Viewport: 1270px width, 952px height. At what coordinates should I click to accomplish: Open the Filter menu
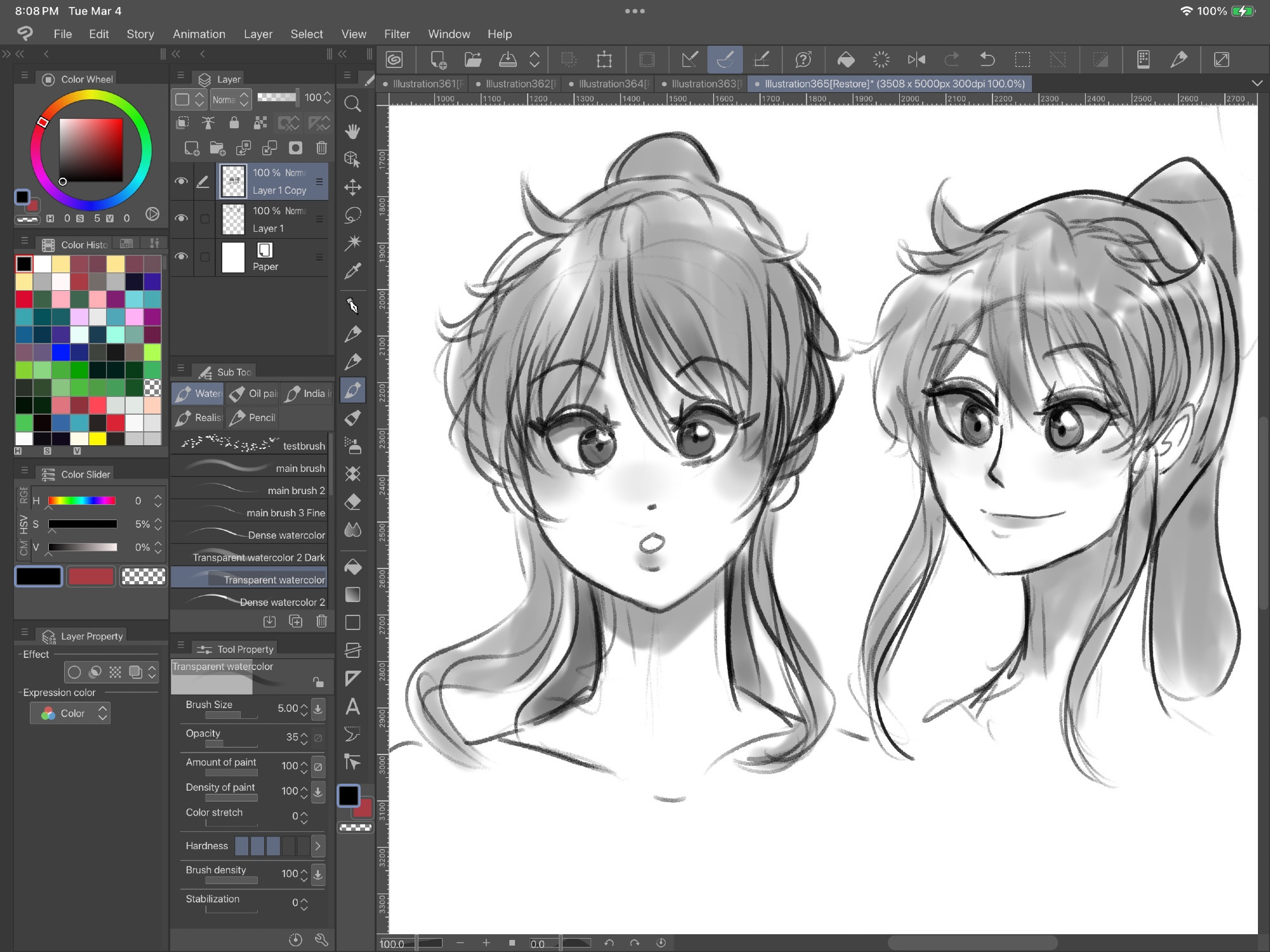click(397, 34)
